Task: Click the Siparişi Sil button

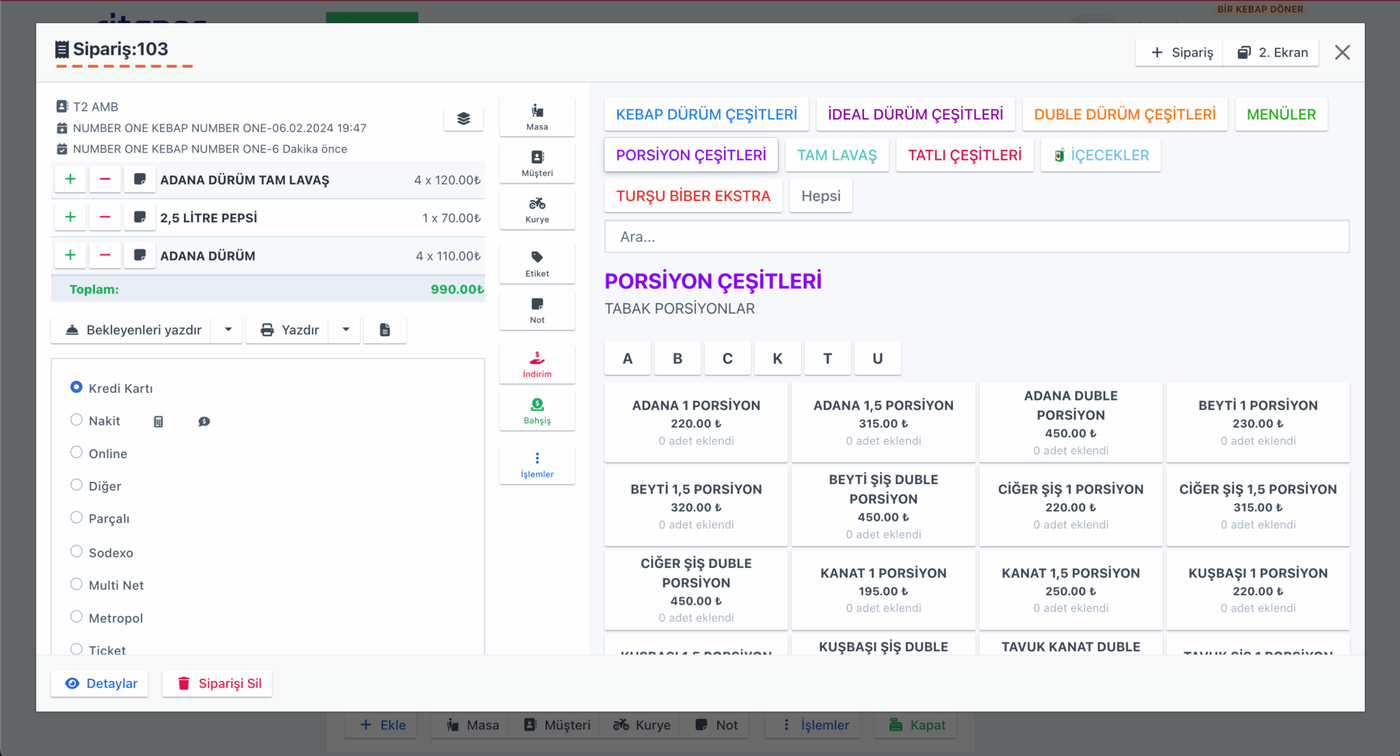Action: click(x=218, y=683)
